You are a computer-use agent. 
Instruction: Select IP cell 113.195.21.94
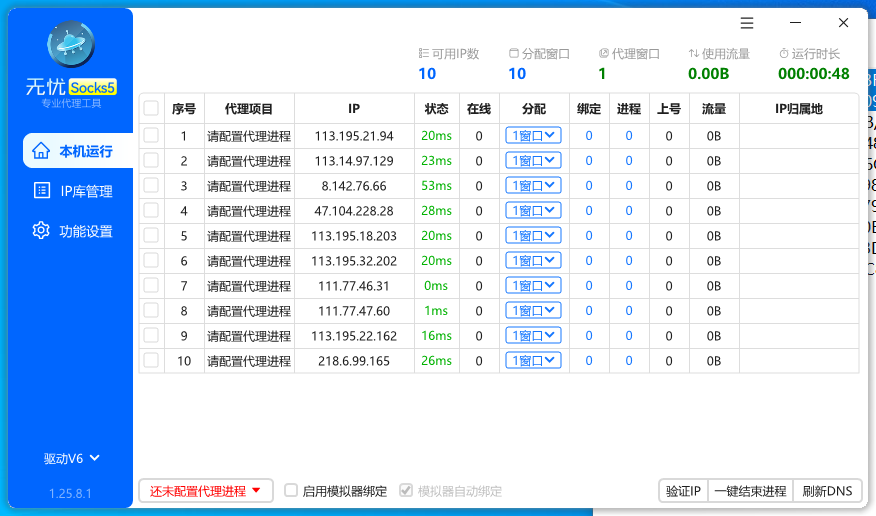pos(354,136)
